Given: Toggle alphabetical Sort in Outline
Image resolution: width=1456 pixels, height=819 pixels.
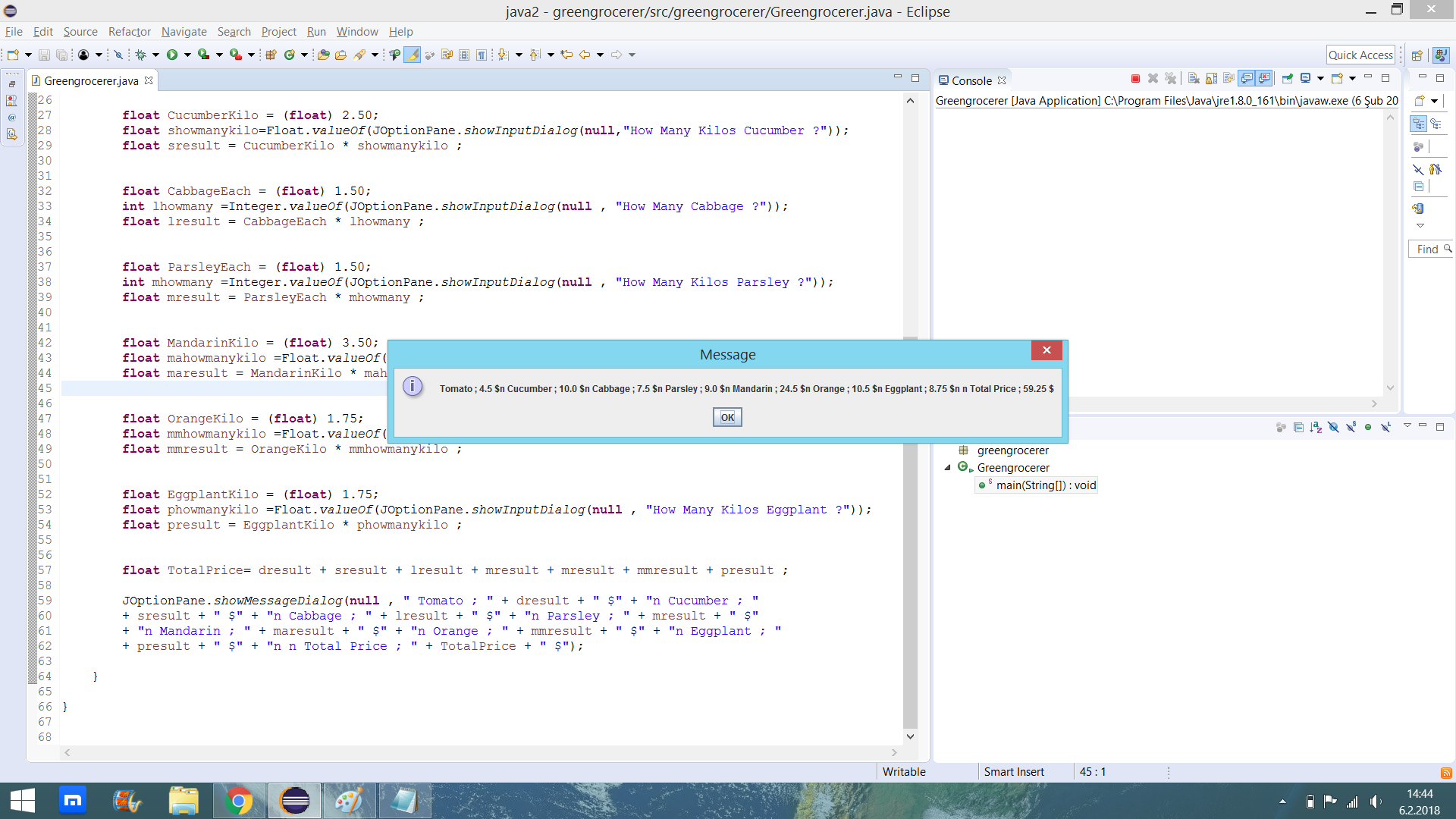Looking at the screenshot, I should [x=1316, y=427].
